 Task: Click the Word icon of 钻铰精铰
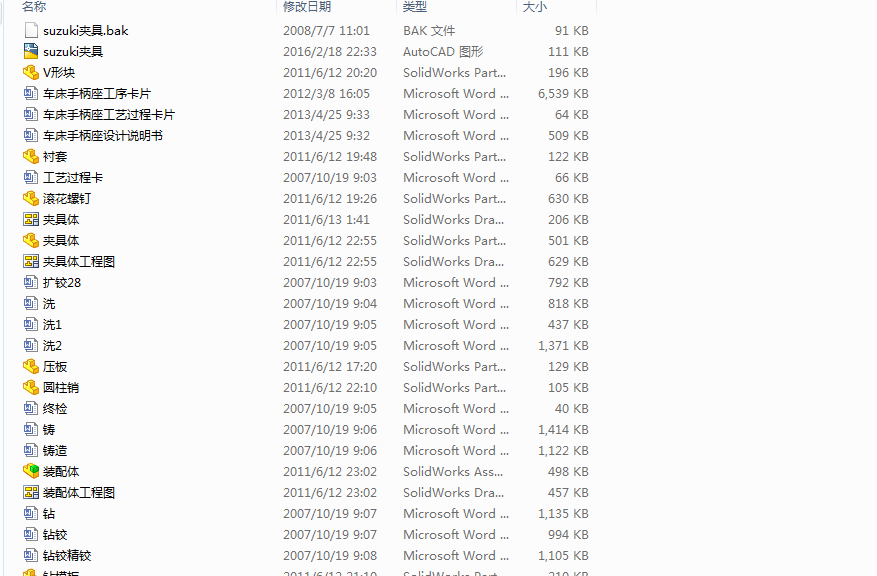coord(31,555)
